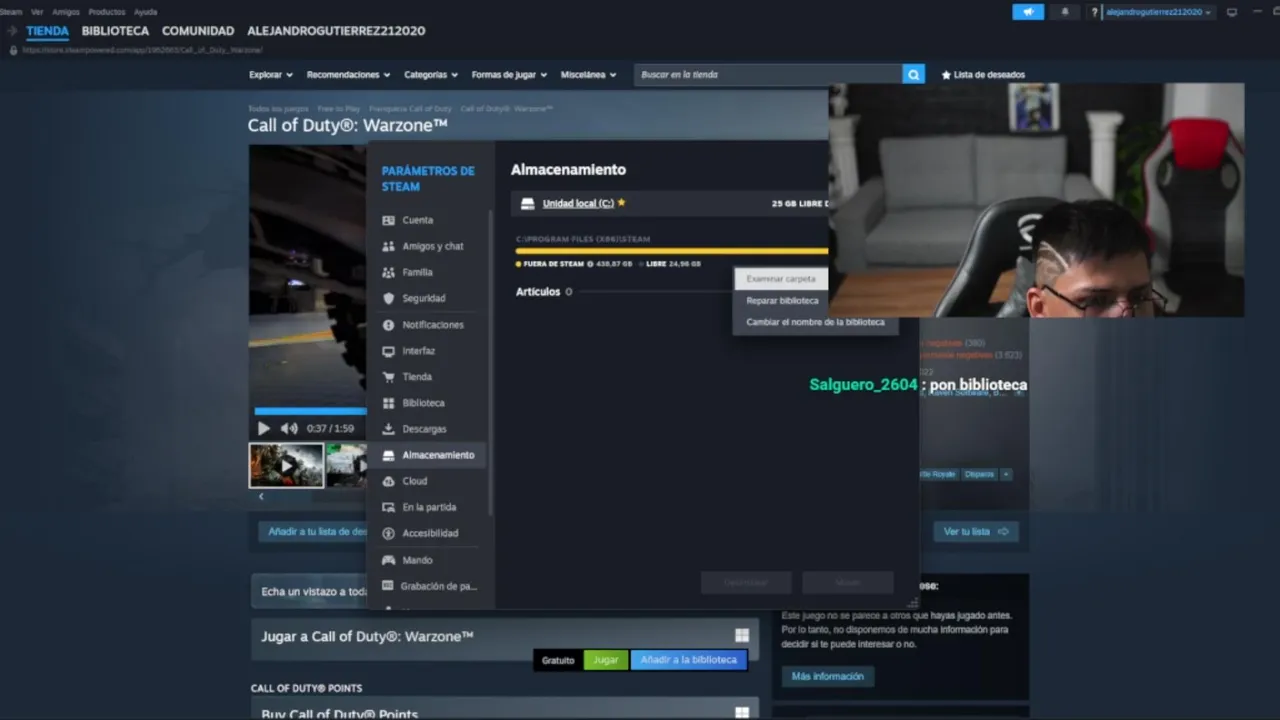Click the yellow storage usage bar

(x=672, y=251)
